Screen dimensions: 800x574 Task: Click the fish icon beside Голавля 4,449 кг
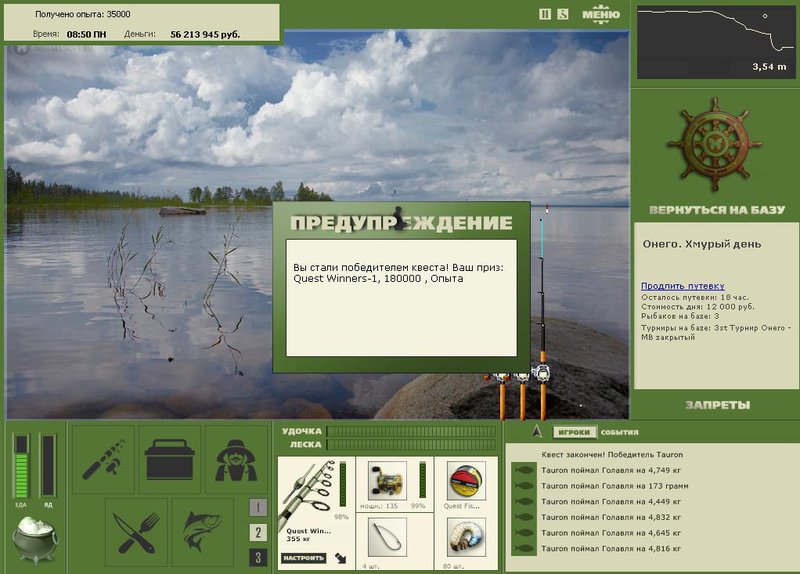click(x=524, y=502)
